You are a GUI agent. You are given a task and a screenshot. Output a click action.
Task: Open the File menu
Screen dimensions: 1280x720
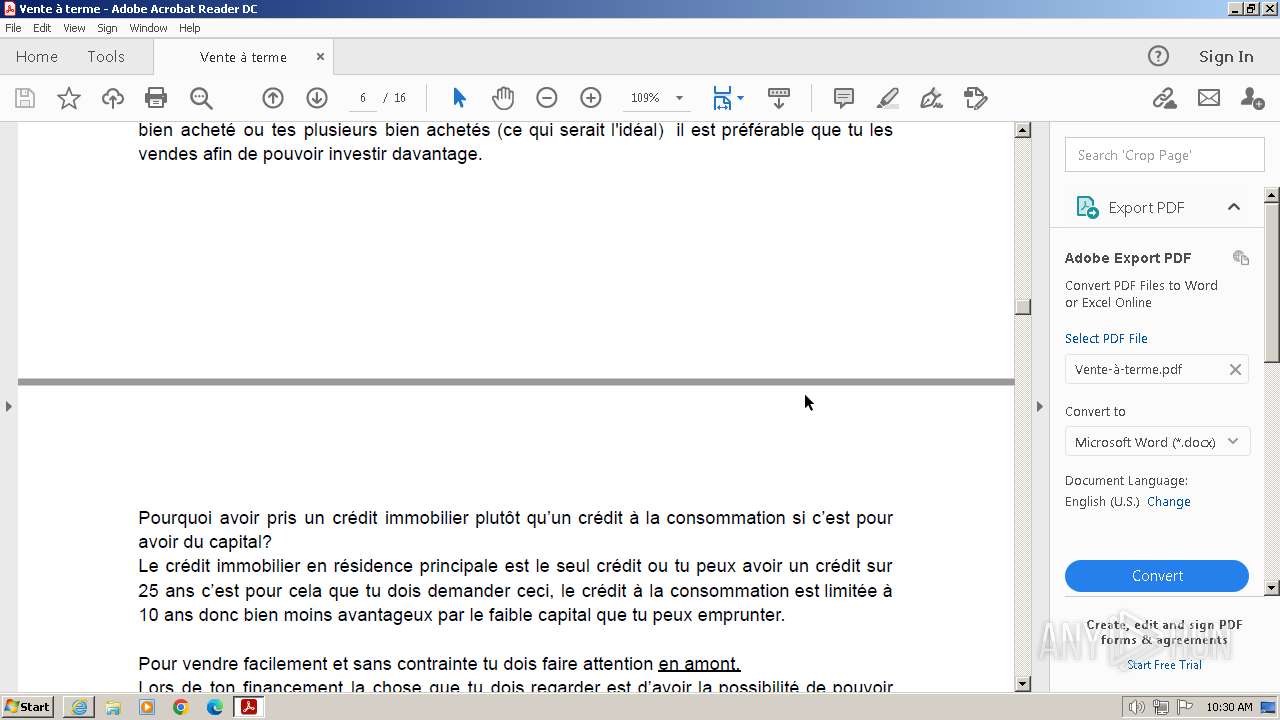[13, 28]
